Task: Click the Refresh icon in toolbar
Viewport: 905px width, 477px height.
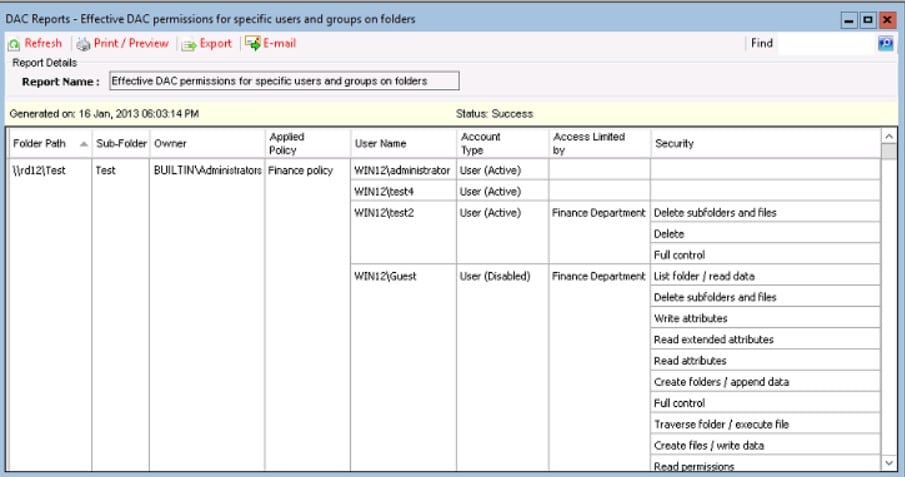Action: click(14, 44)
